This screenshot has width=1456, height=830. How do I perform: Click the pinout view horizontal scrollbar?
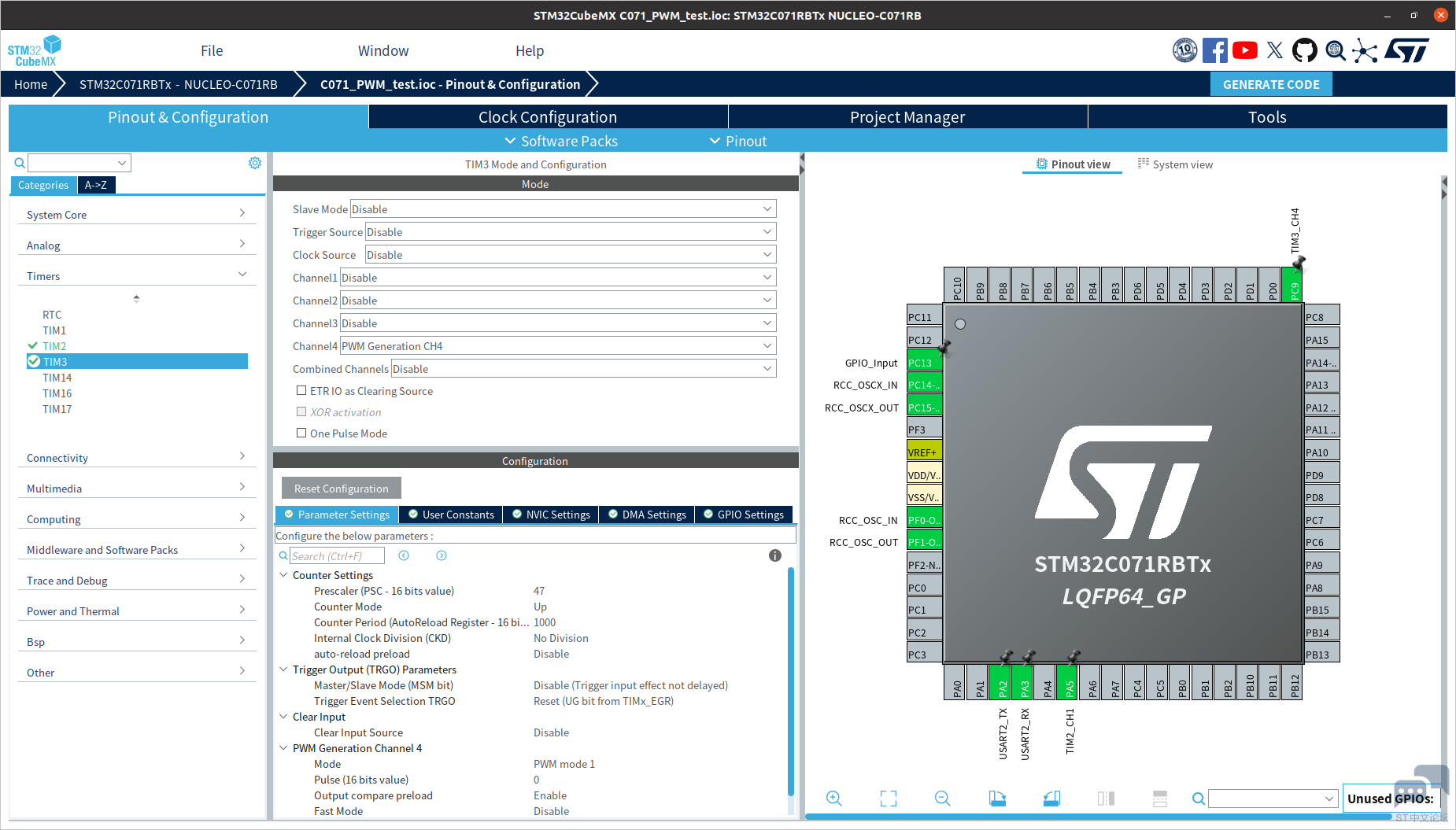1098,817
